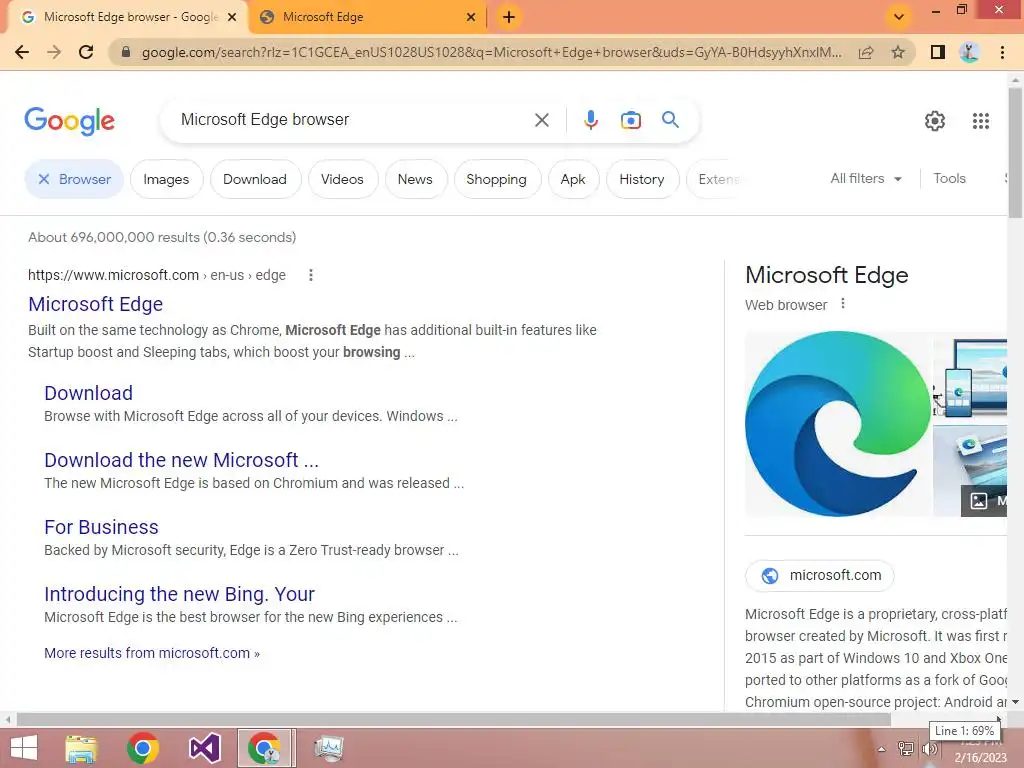This screenshot has height=768, width=1024.
Task: Start a voice search with the microphone
Action: click(x=590, y=120)
